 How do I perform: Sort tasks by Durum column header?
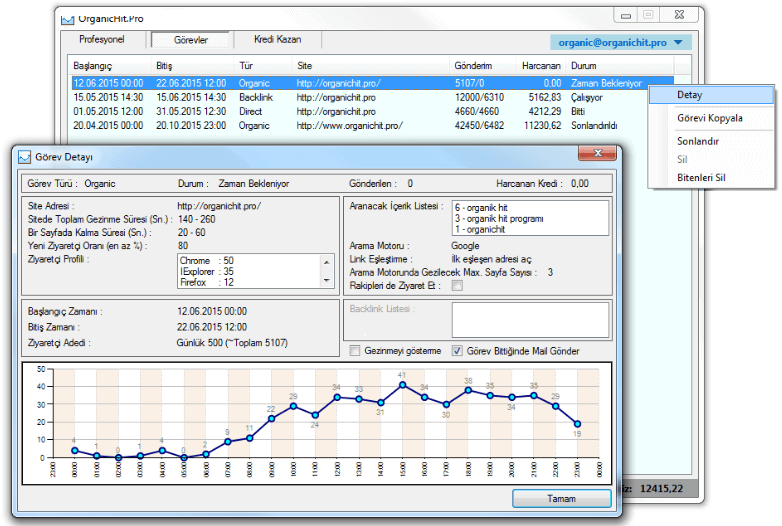click(620, 66)
